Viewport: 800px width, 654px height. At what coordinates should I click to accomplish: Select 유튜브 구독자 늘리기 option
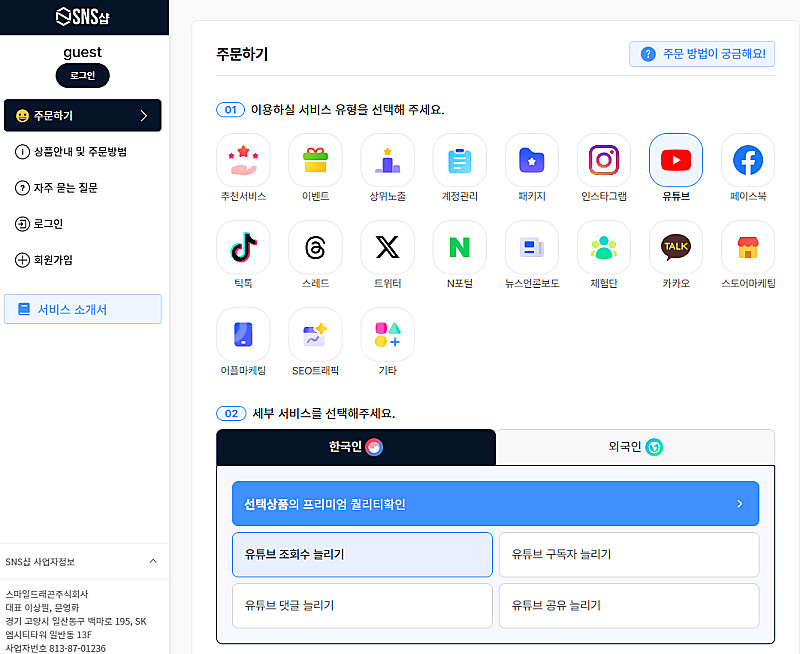click(629, 555)
